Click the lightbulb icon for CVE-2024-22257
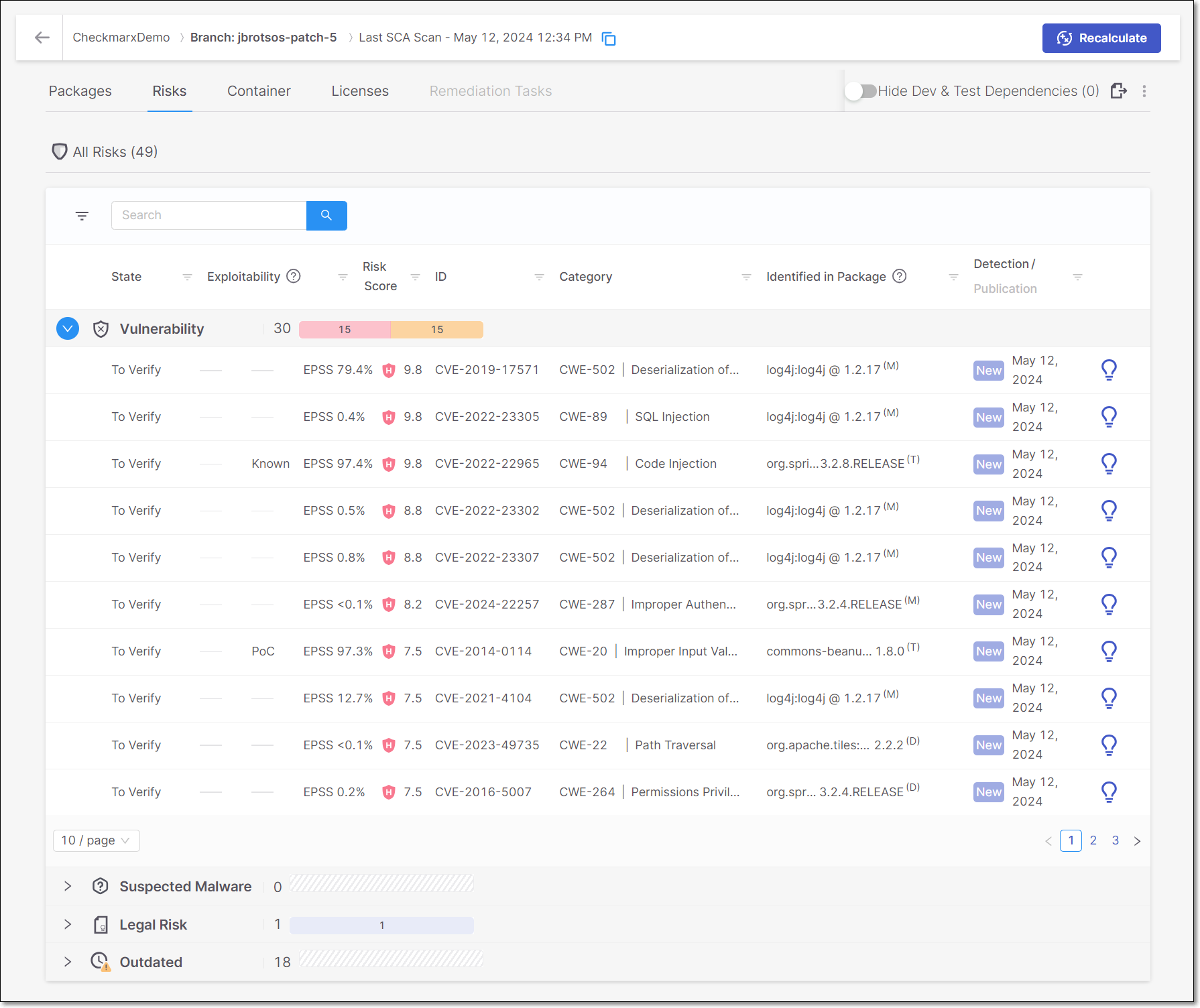 click(1109, 605)
